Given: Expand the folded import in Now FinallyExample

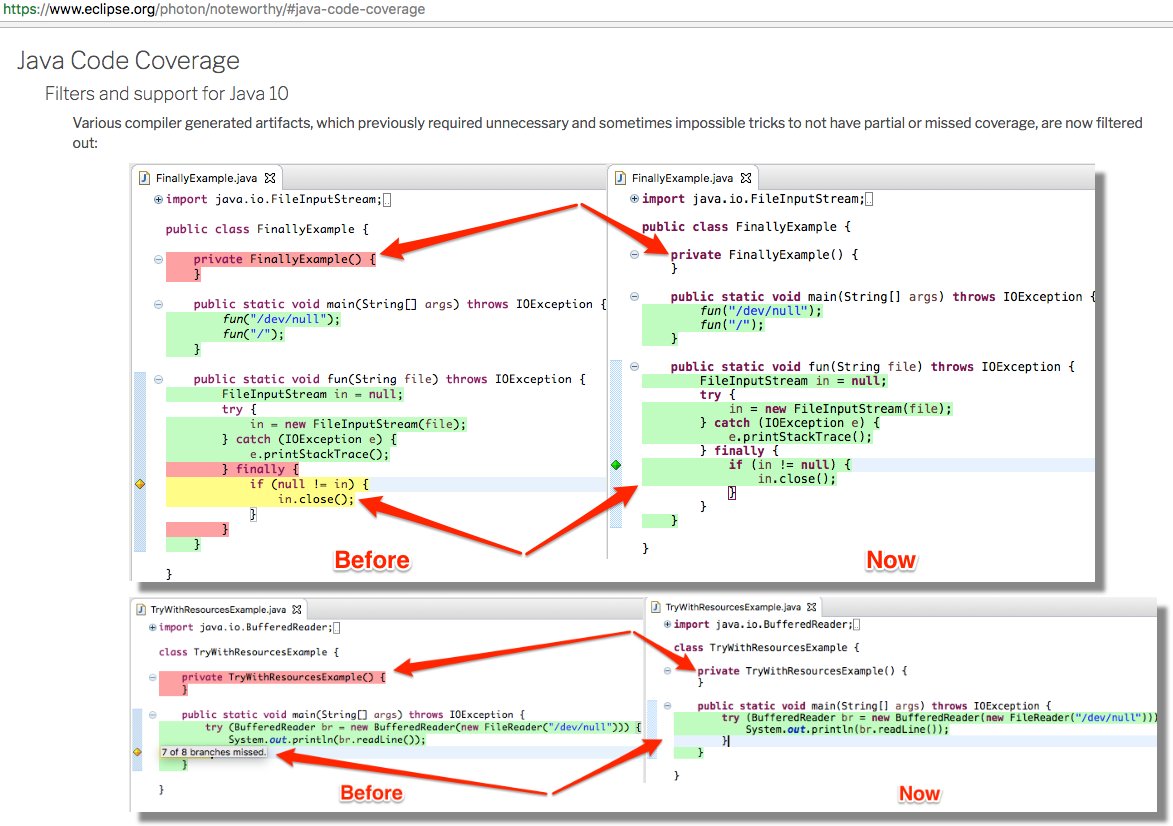Looking at the screenshot, I should click(x=634, y=198).
